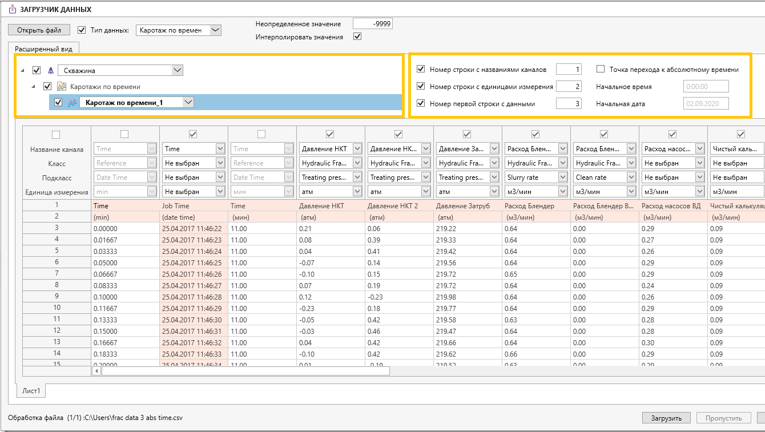Toggle Номер строки с единицами измерения checkbox
Image resolution: width=765 pixels, height=432 pixels.
[421, 86]
